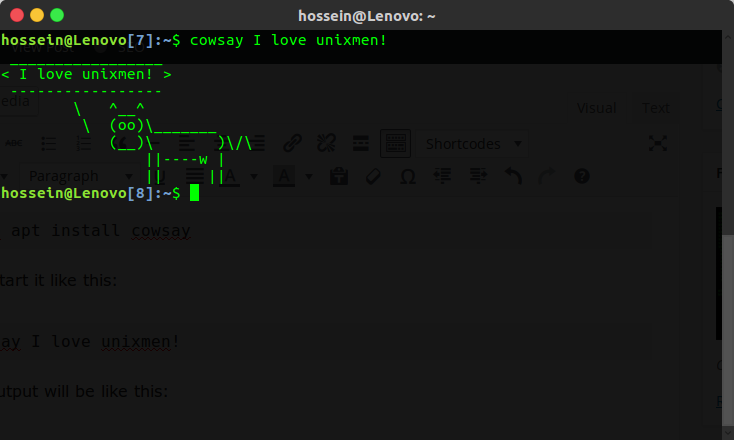Click the 'tart it like this:' editor line
Image resolution: width=734 pixels, height=440 pixels.
tap(58, 280)
